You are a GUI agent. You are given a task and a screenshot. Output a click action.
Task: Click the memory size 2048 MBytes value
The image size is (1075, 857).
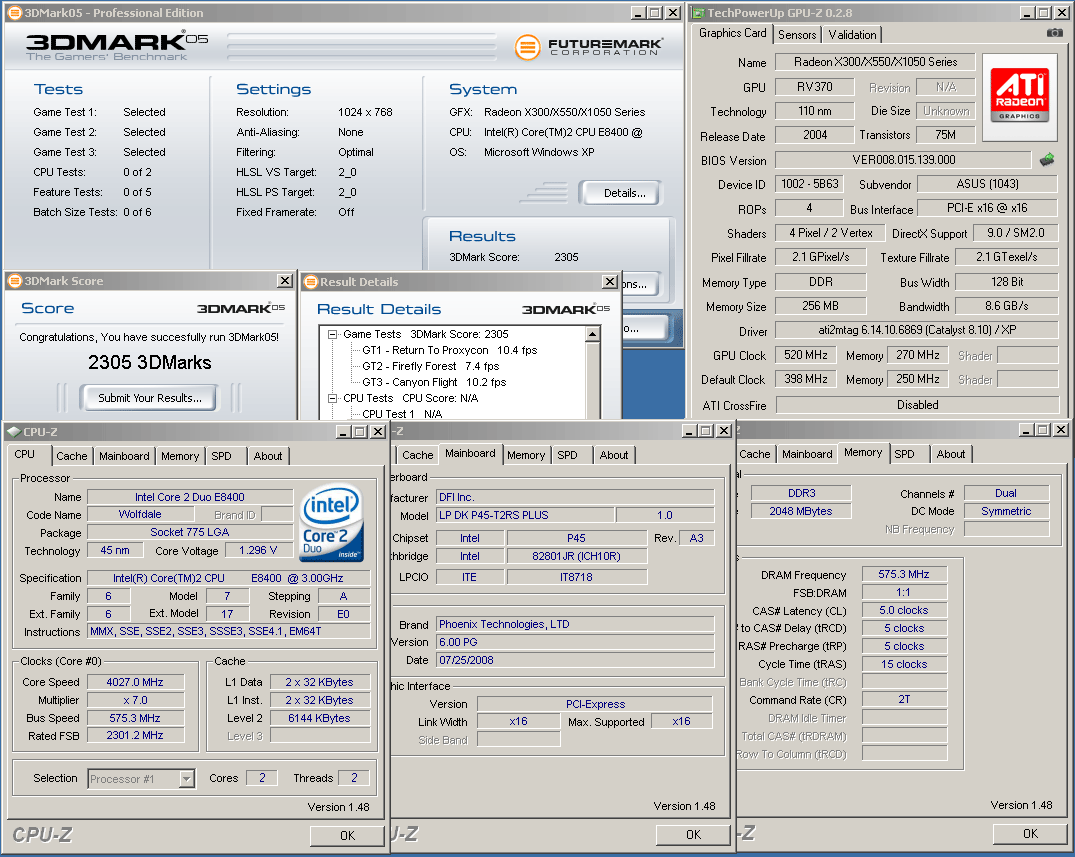click(801, 511)
